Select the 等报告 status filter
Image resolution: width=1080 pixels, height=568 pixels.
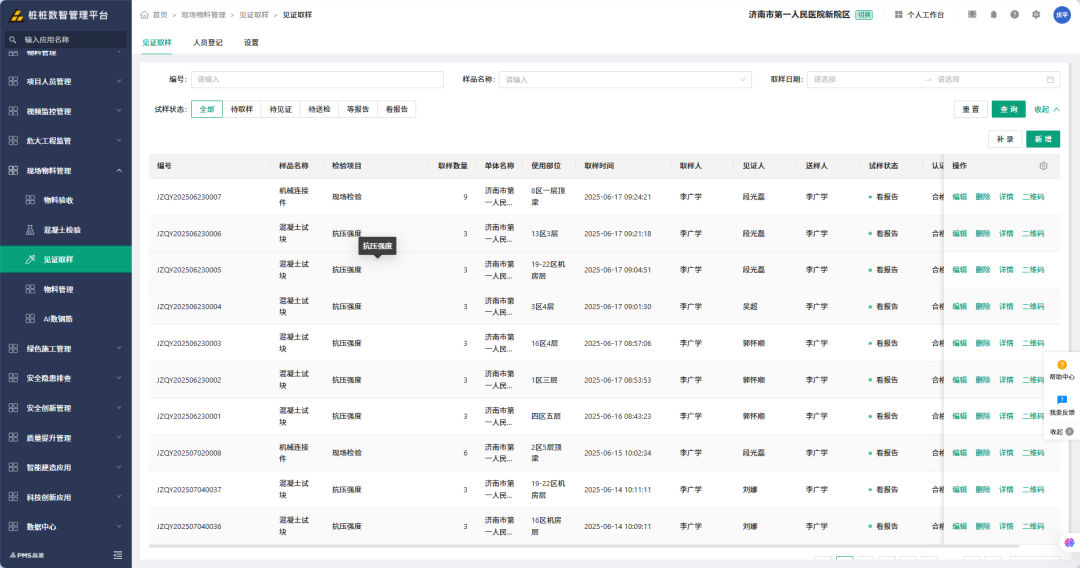click(x=358, y=109)
